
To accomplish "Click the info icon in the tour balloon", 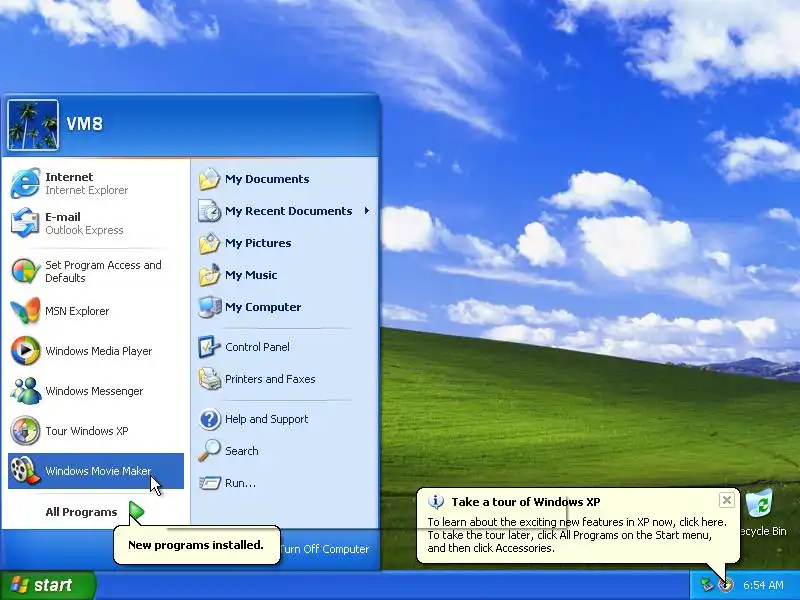I will (436, 502).
